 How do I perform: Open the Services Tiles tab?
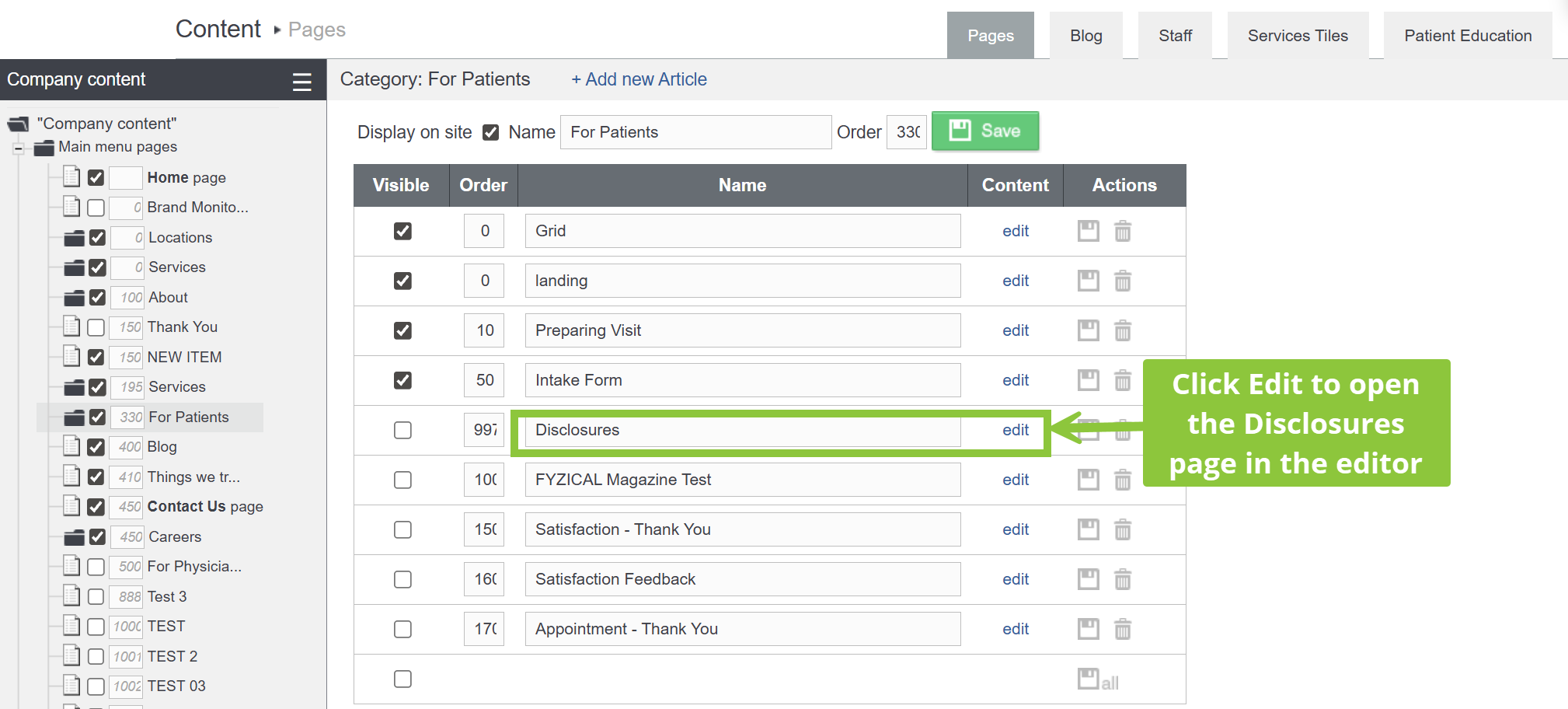click(x=1298, y=36)
